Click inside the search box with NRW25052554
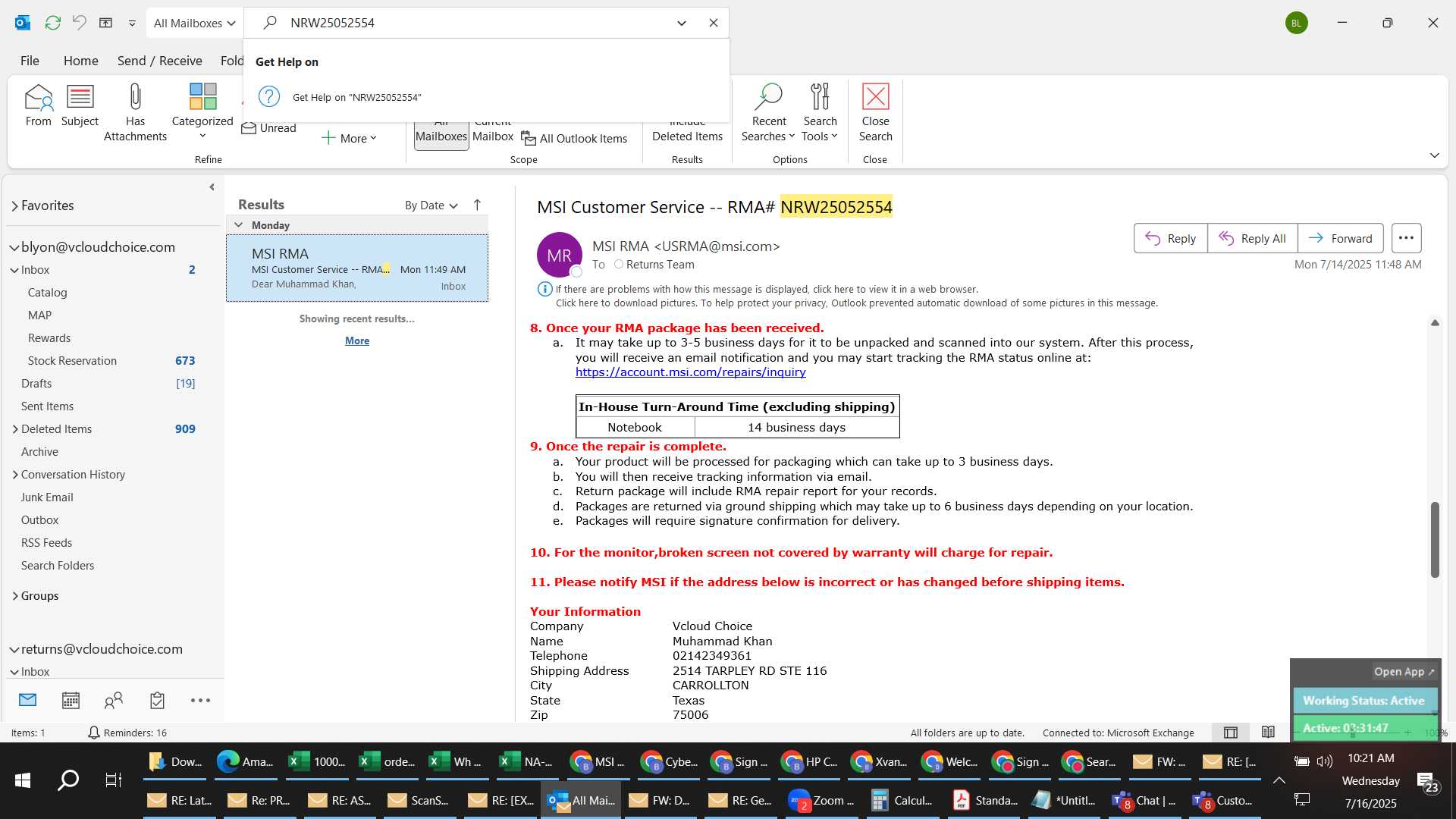 pyautogui.click(x=478, y=23)
